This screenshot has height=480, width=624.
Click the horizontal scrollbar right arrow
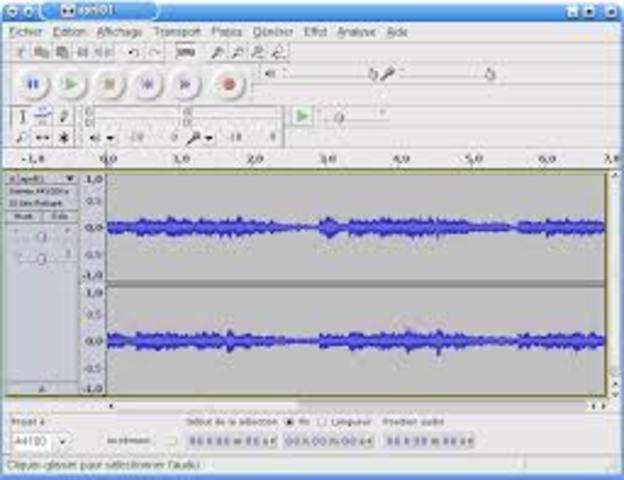click(604, 406)
